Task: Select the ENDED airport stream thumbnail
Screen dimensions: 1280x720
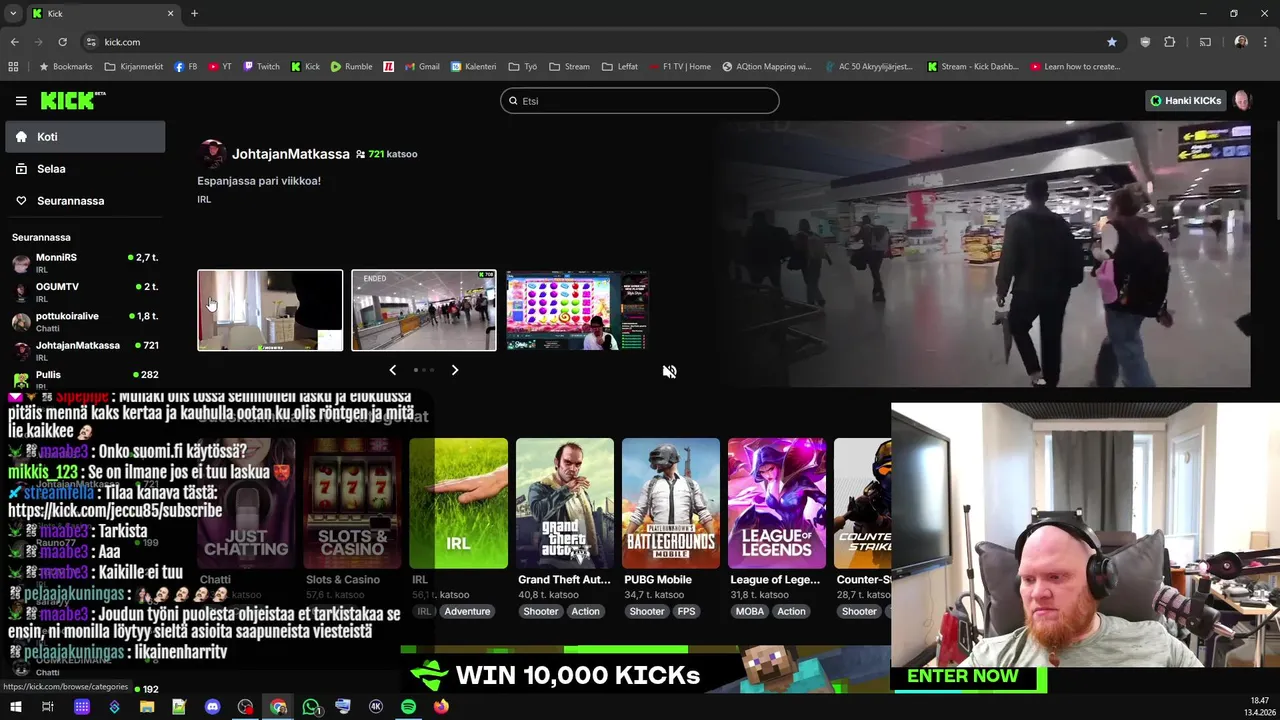Action: 424,310
